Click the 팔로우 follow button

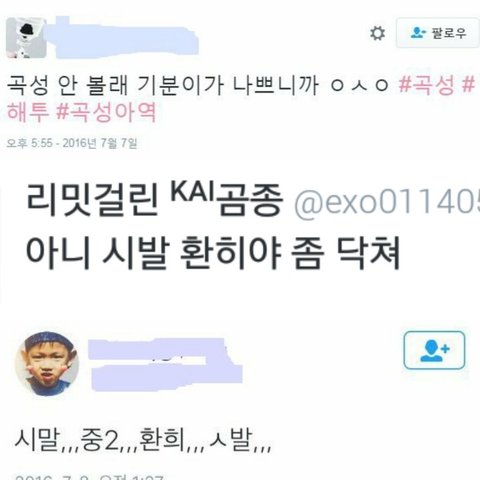(x=437, y=33)
